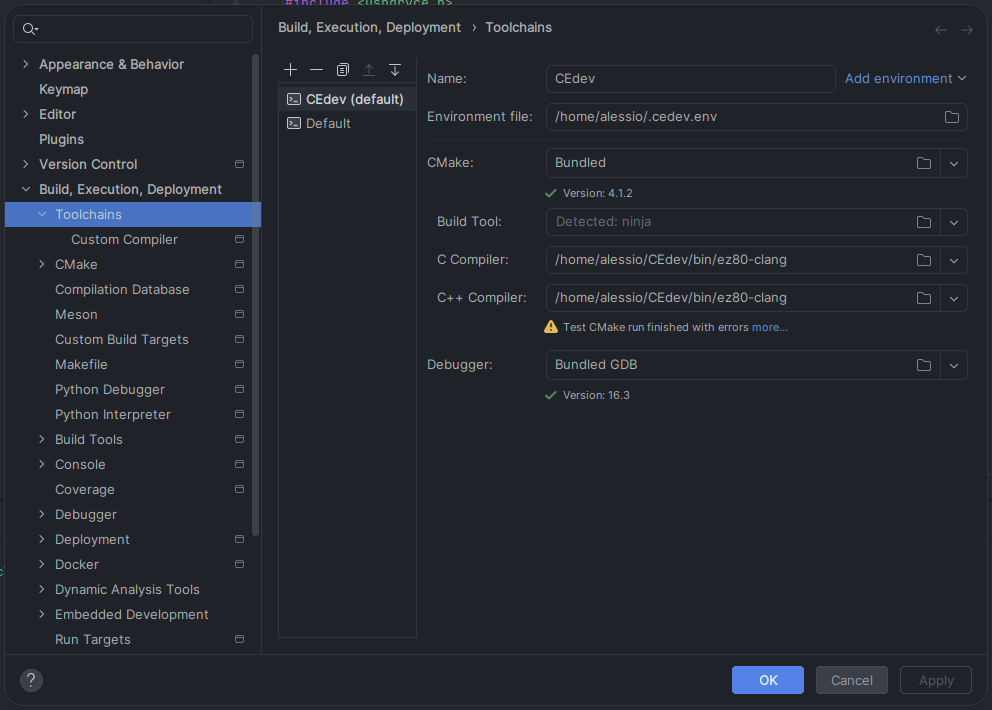Duplicate the CEdev toolchain via the copy icon
This screenshot has width=992, height=710.
click(x=342, y=69)
